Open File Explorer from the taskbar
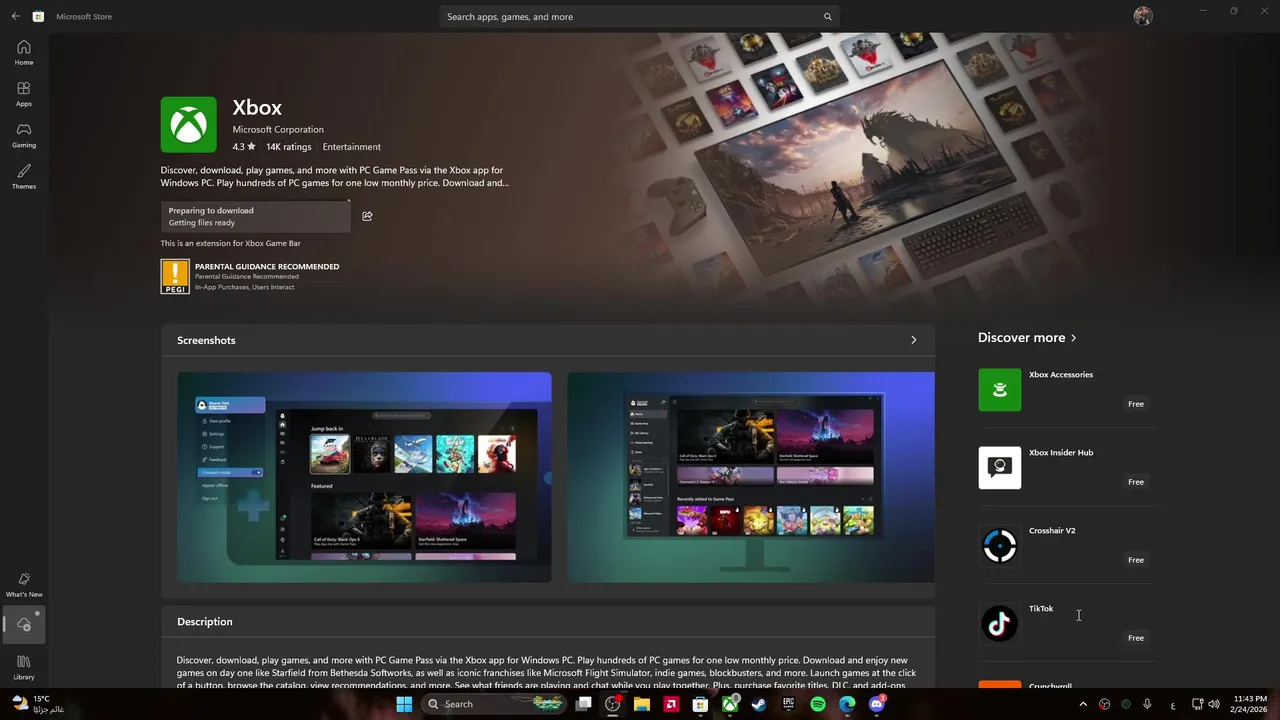Screen dimensions: 1280x720 tap(642, 704)
